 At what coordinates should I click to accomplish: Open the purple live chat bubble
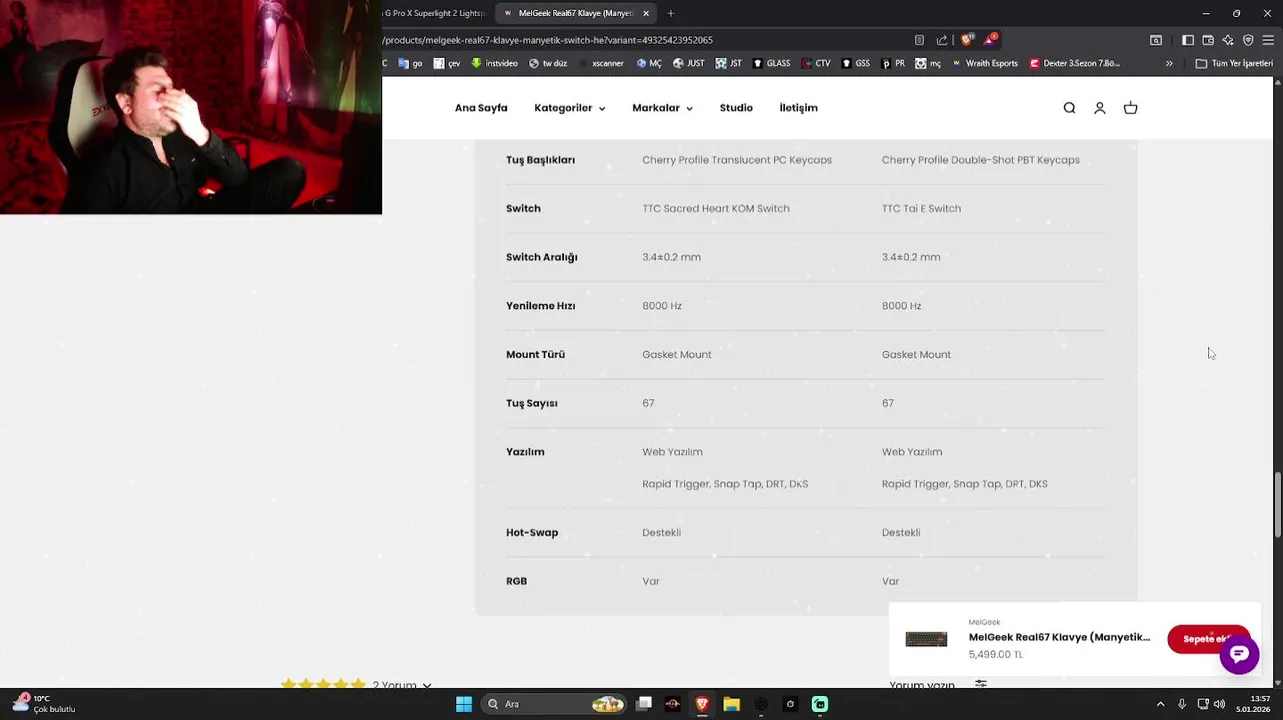[x=1239, y=654]
